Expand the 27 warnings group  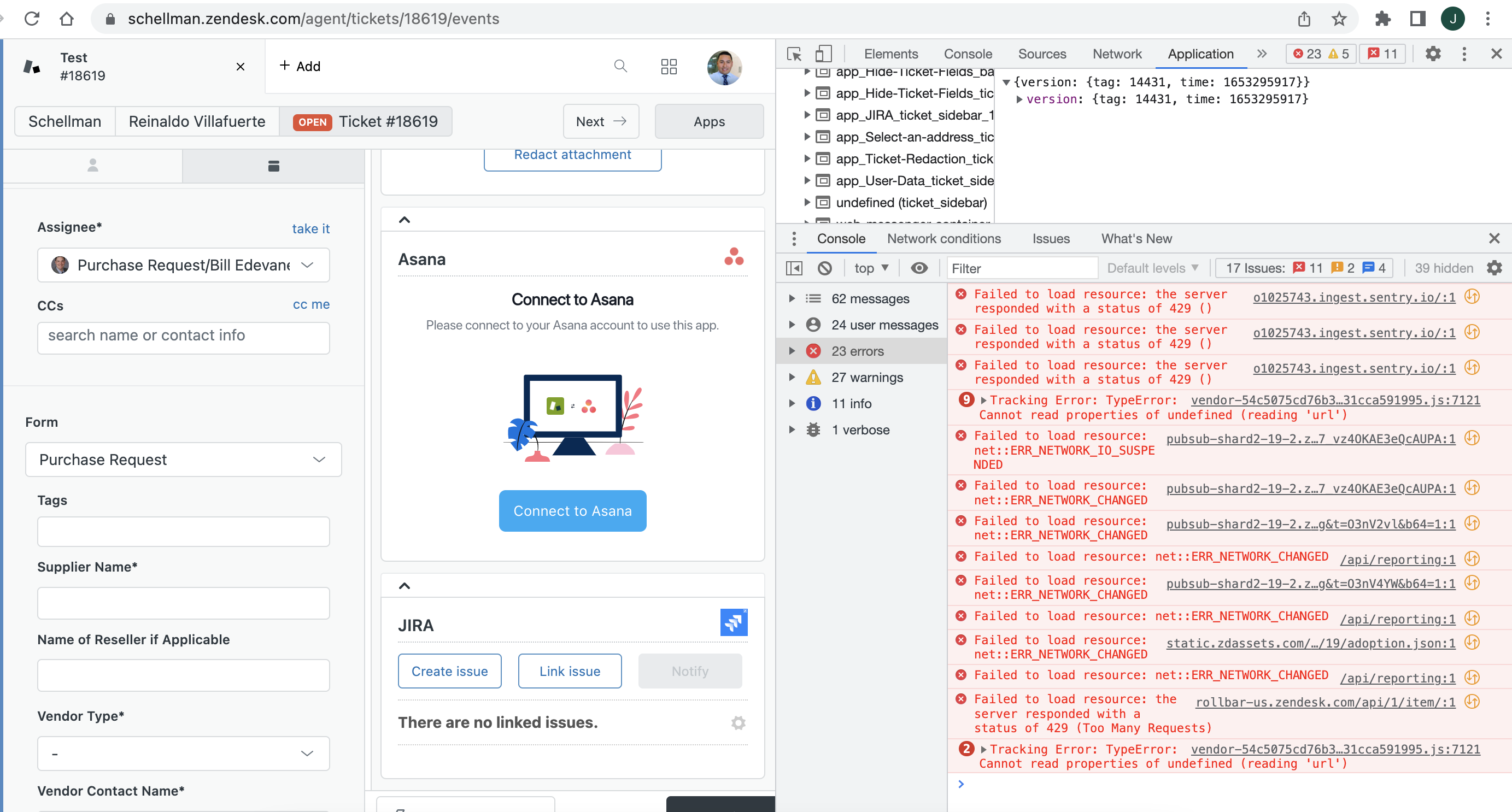coord(792,377)
